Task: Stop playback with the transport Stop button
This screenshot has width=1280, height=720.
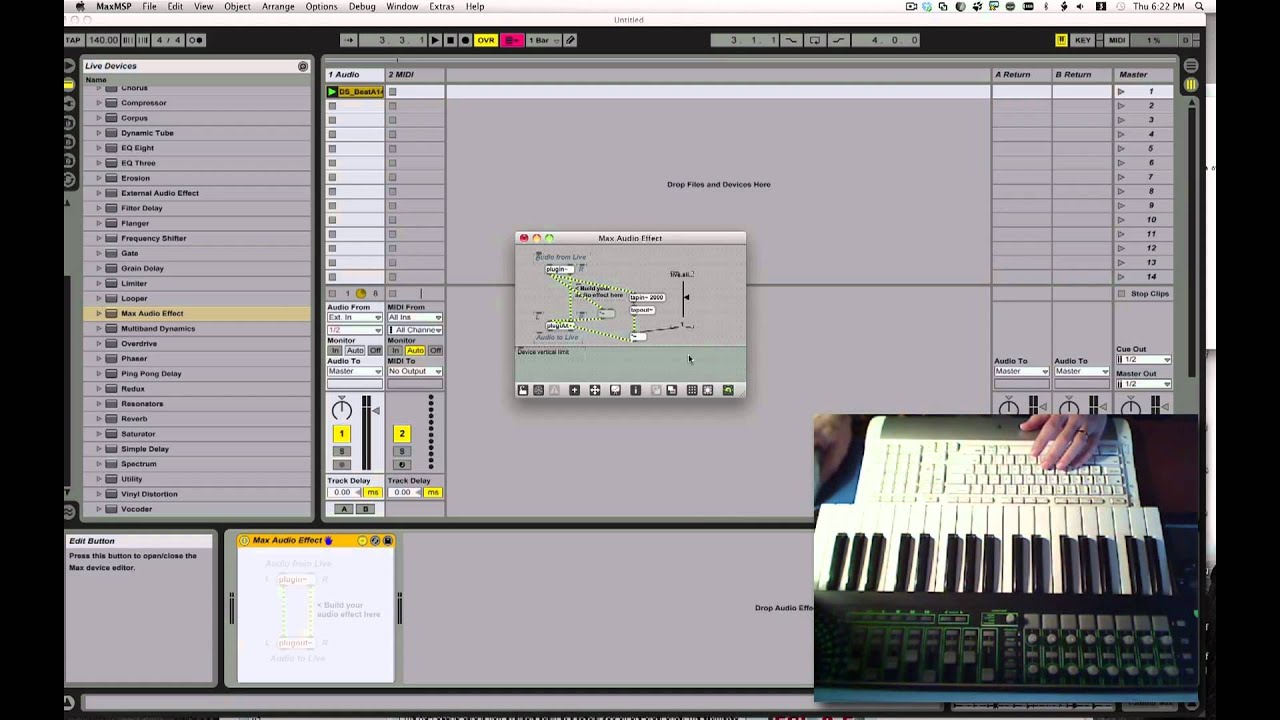Action: coord(450,40)
